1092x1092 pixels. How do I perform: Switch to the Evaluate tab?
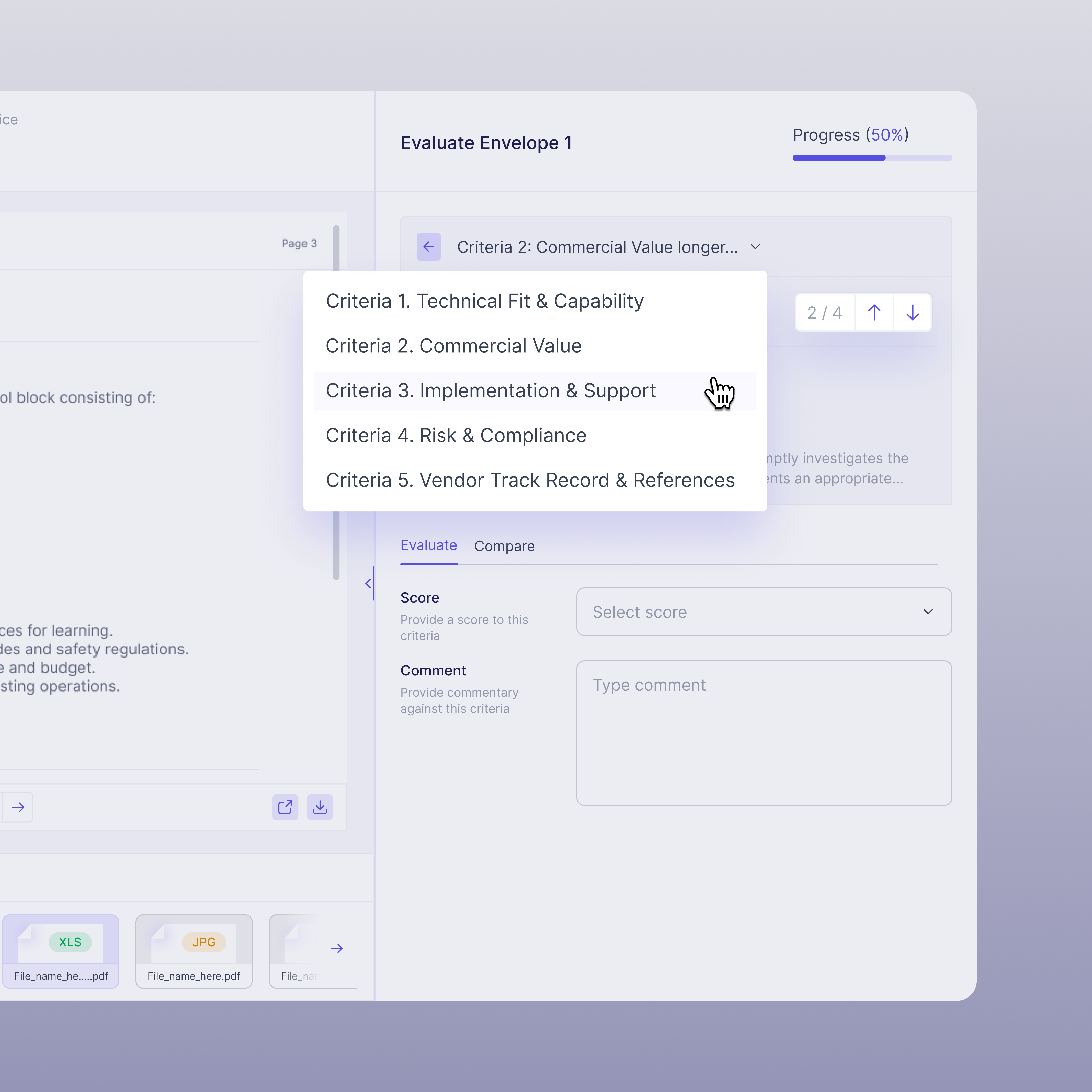pos(428,545)
